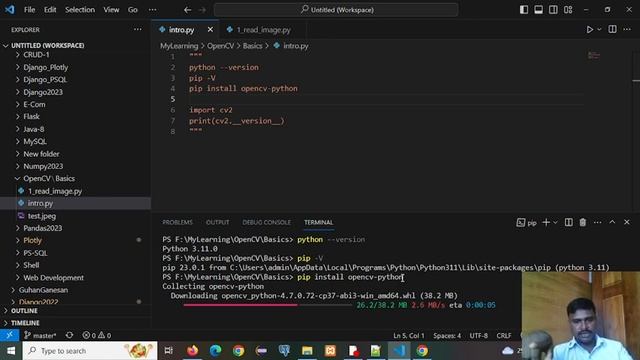Split the editor to the right
The width and height of the screenshot is (640, 360).
pos(612,29)
